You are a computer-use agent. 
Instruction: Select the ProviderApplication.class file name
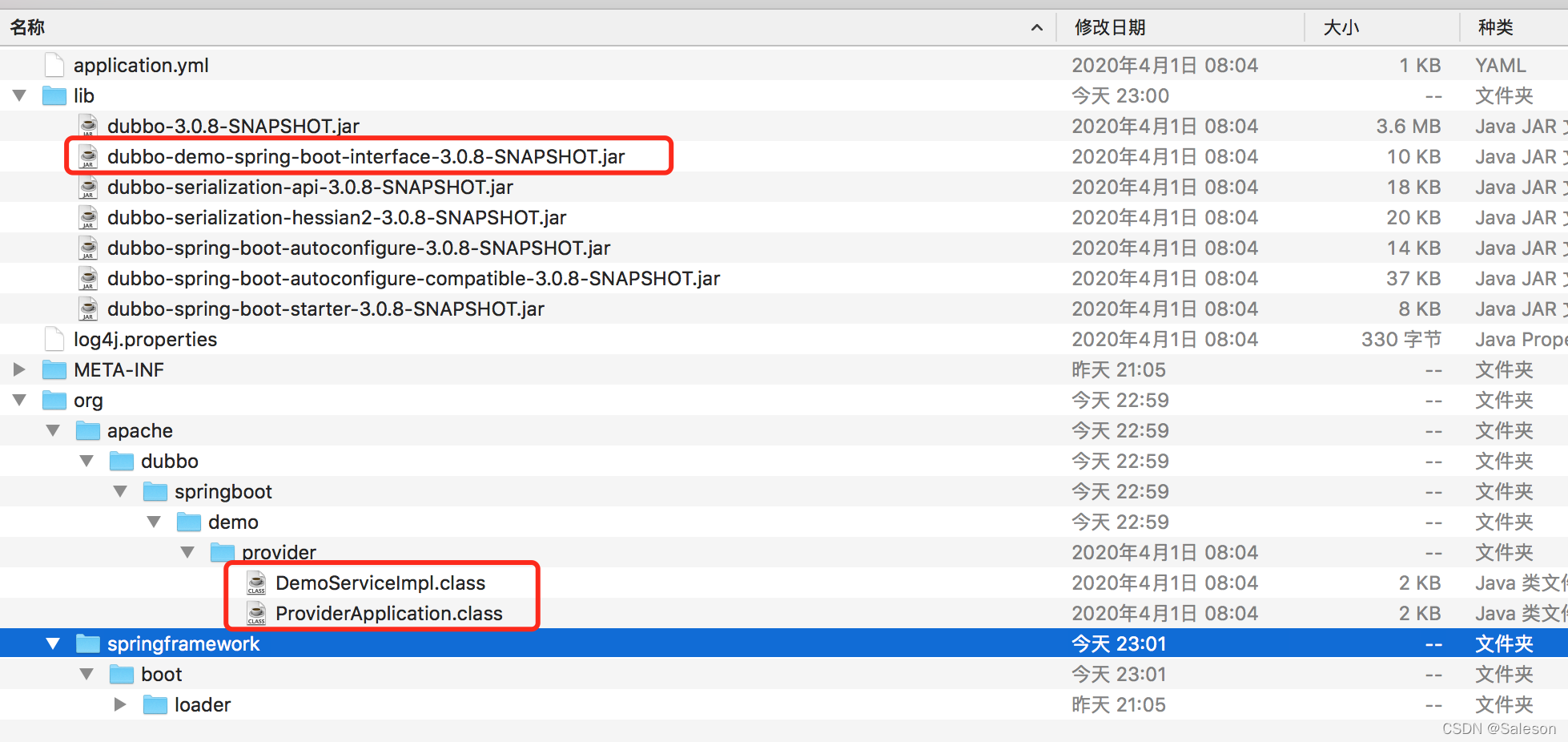click(x=388, y=613)
